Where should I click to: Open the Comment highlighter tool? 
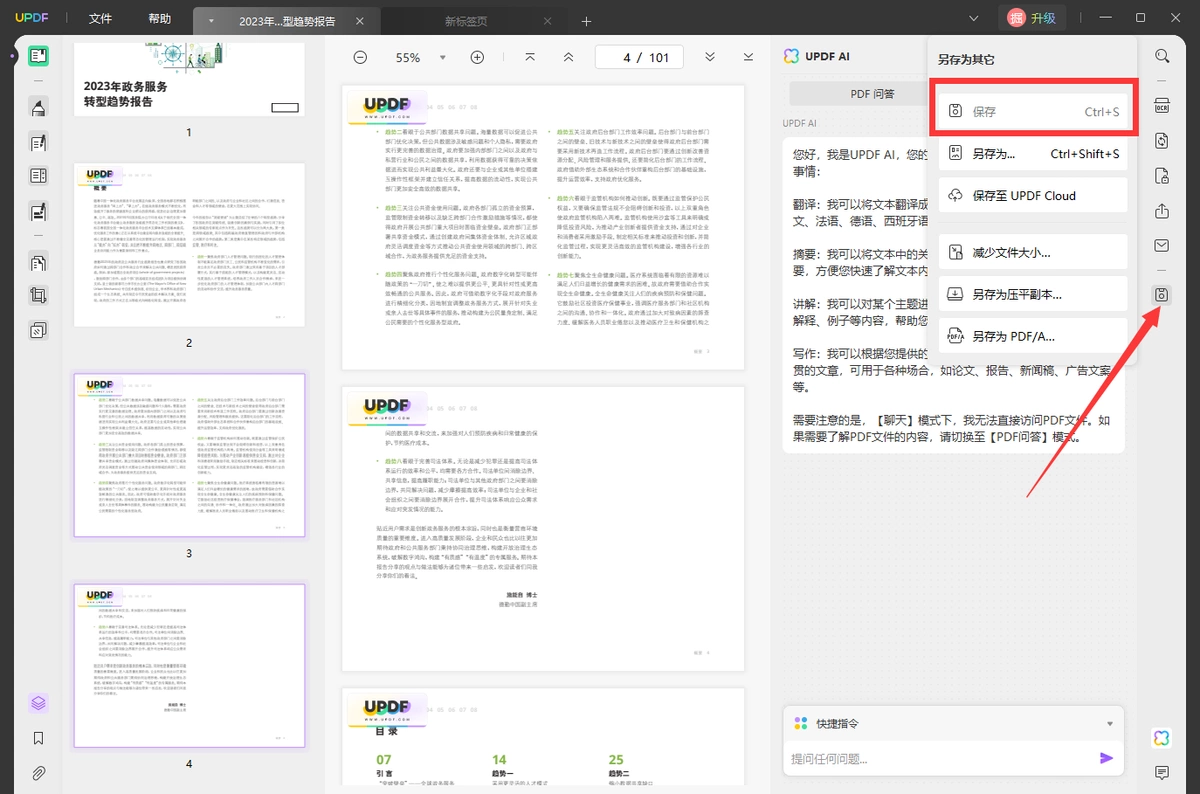click(x=38, y=107)
